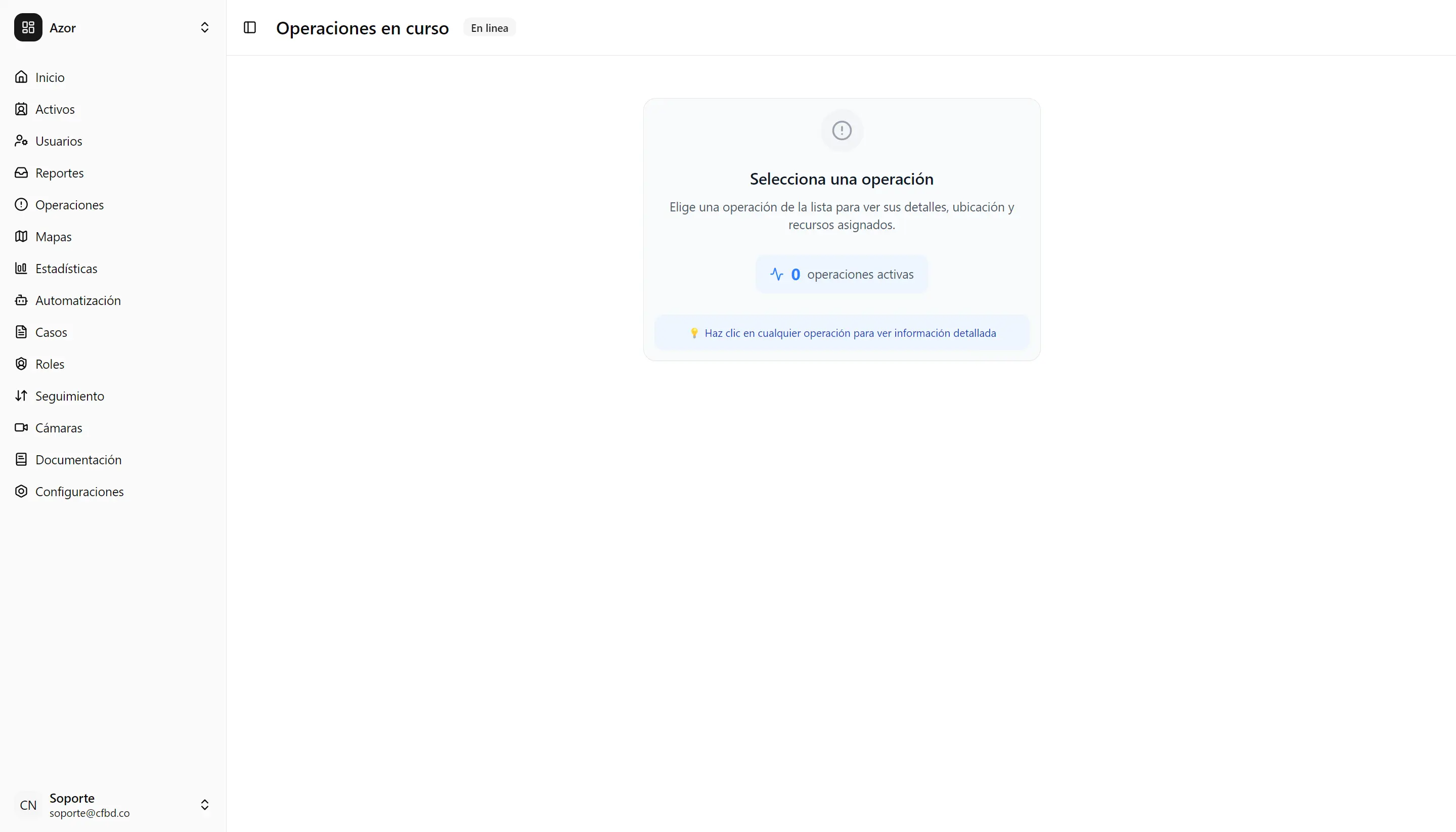Toggle the En línea status badge
Viewport: 1456px width, 832px height.
pos(489,27)
